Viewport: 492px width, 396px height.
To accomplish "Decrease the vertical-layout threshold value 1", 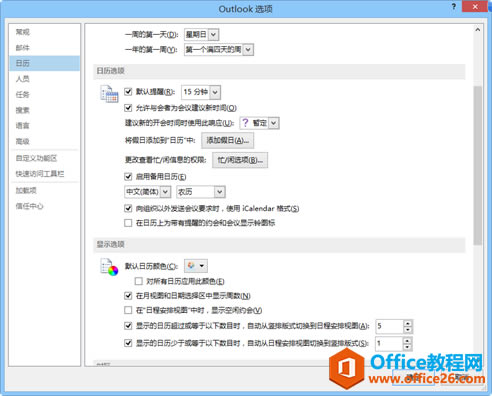I will pos(408,347).
